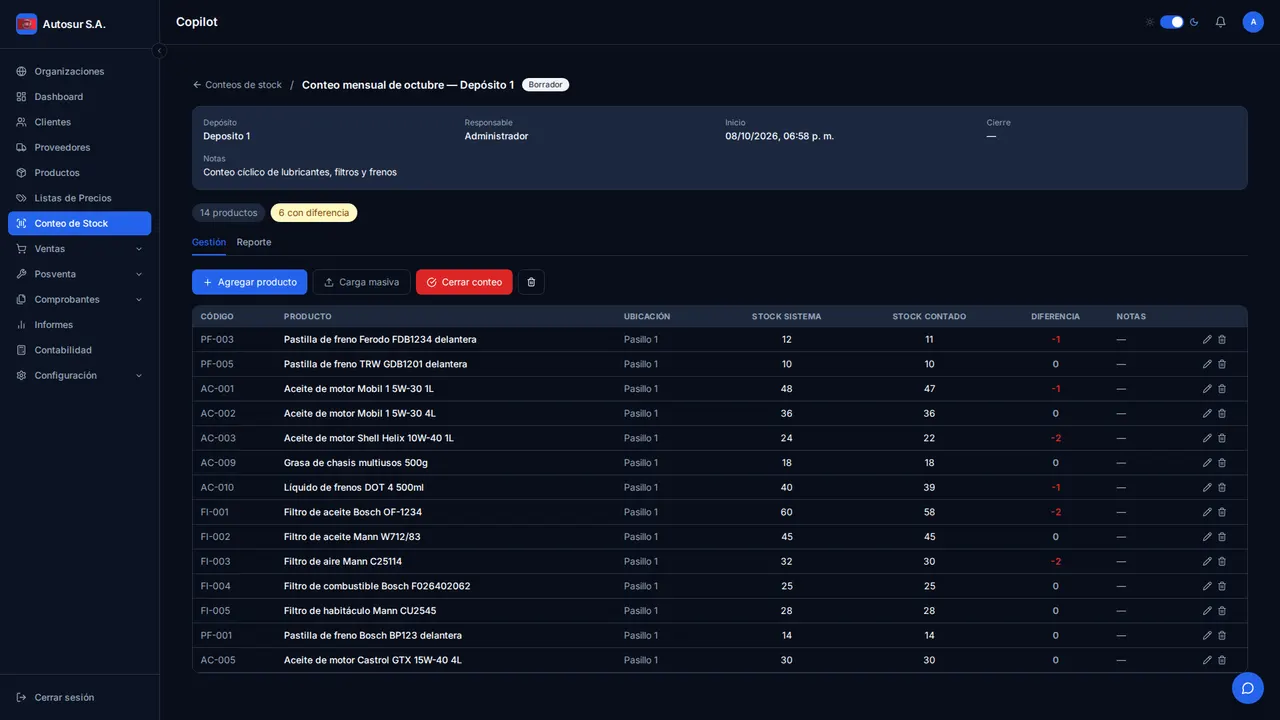Open the user avatar menu
Viewport: 1280px width, 720px height.
click(x=1253, y=22)
